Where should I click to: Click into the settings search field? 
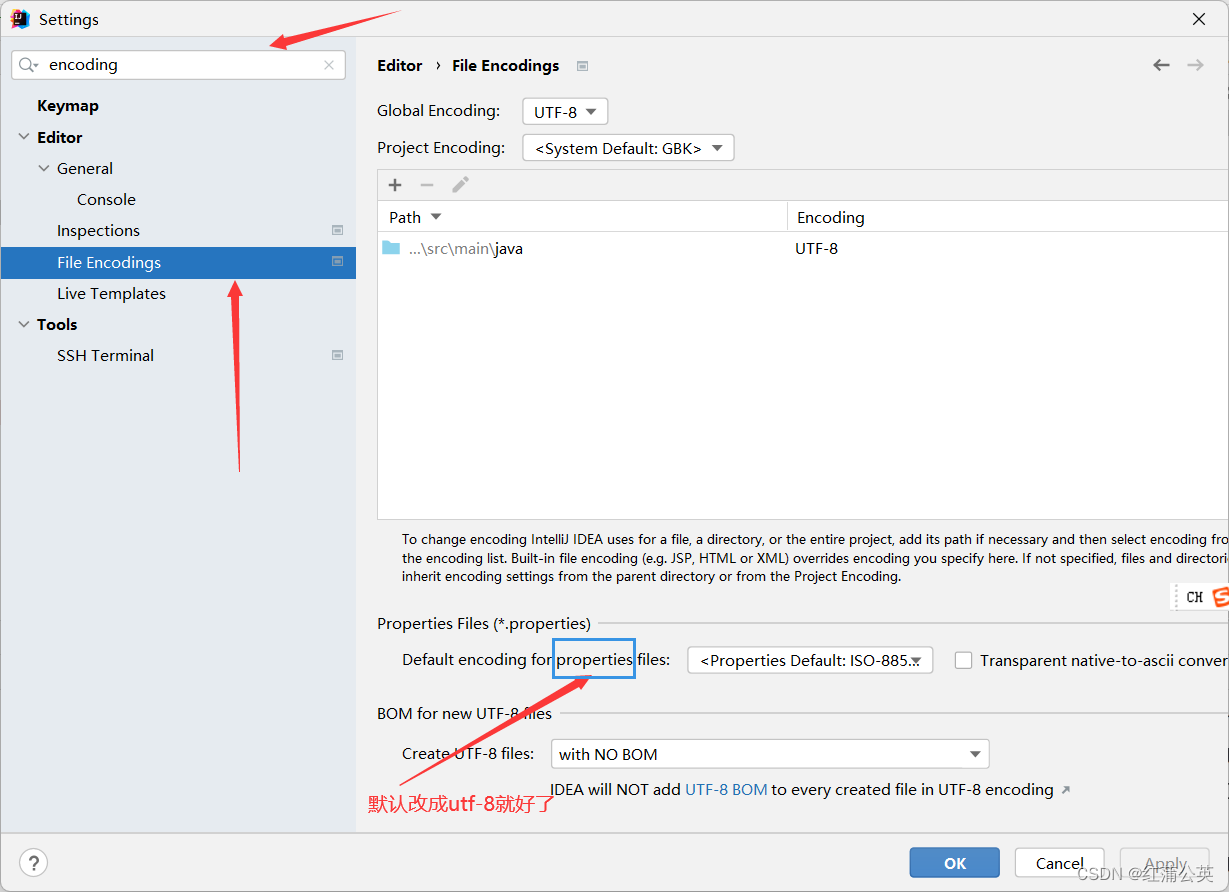coord(178,65)
